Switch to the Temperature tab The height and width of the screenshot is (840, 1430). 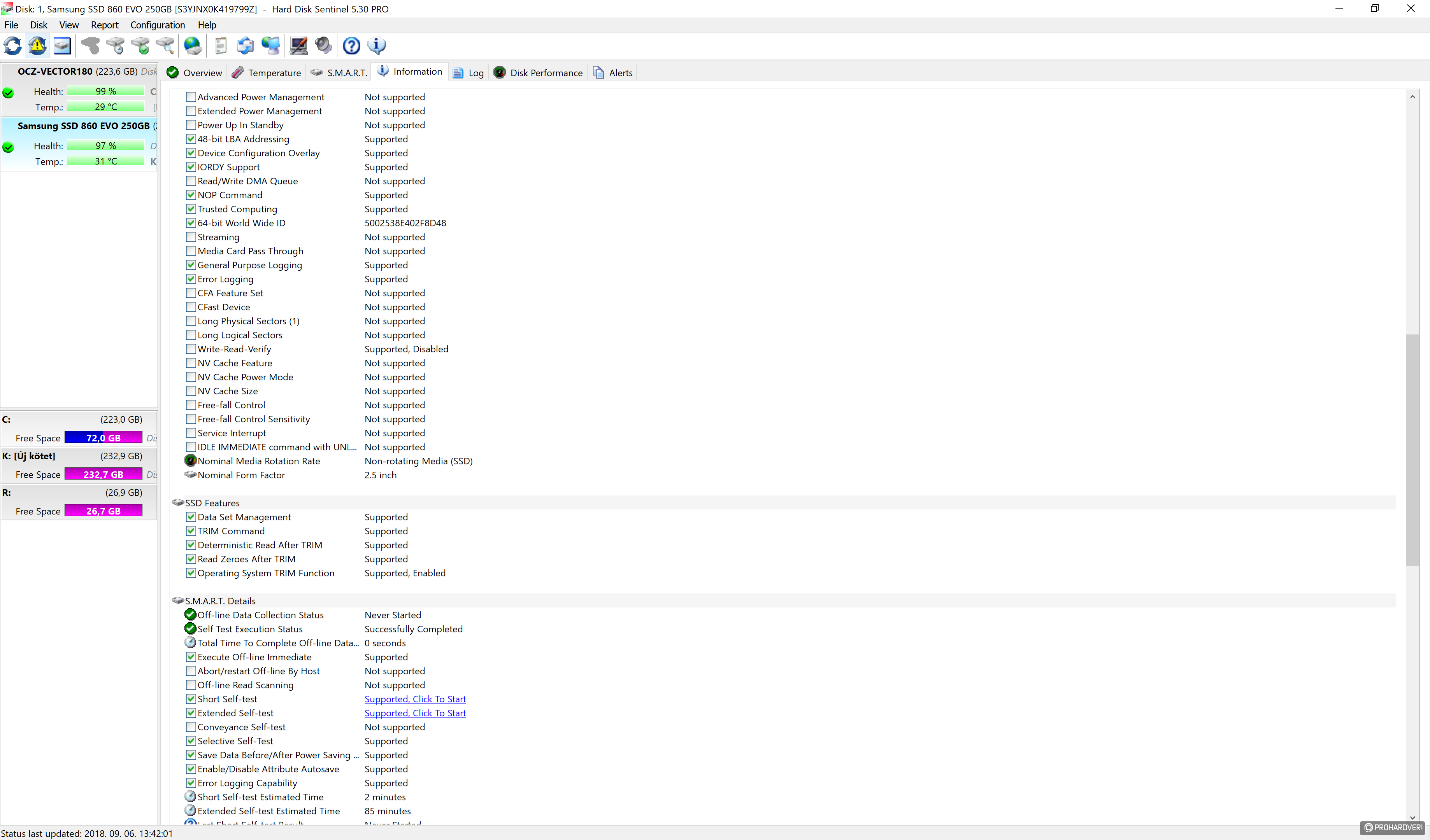click(267, 73)
